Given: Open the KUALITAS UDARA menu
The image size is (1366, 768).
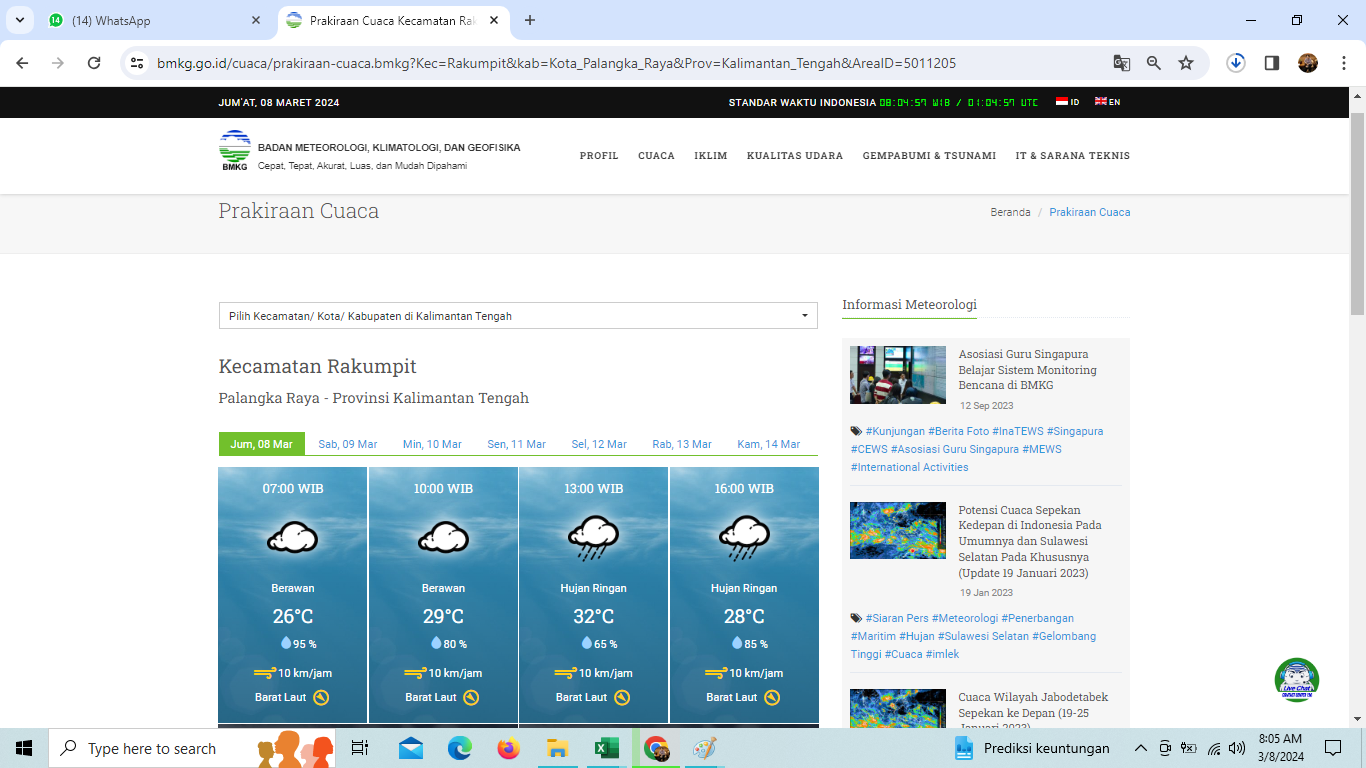Looking at the screenshot, I should [x=795, y=156].
